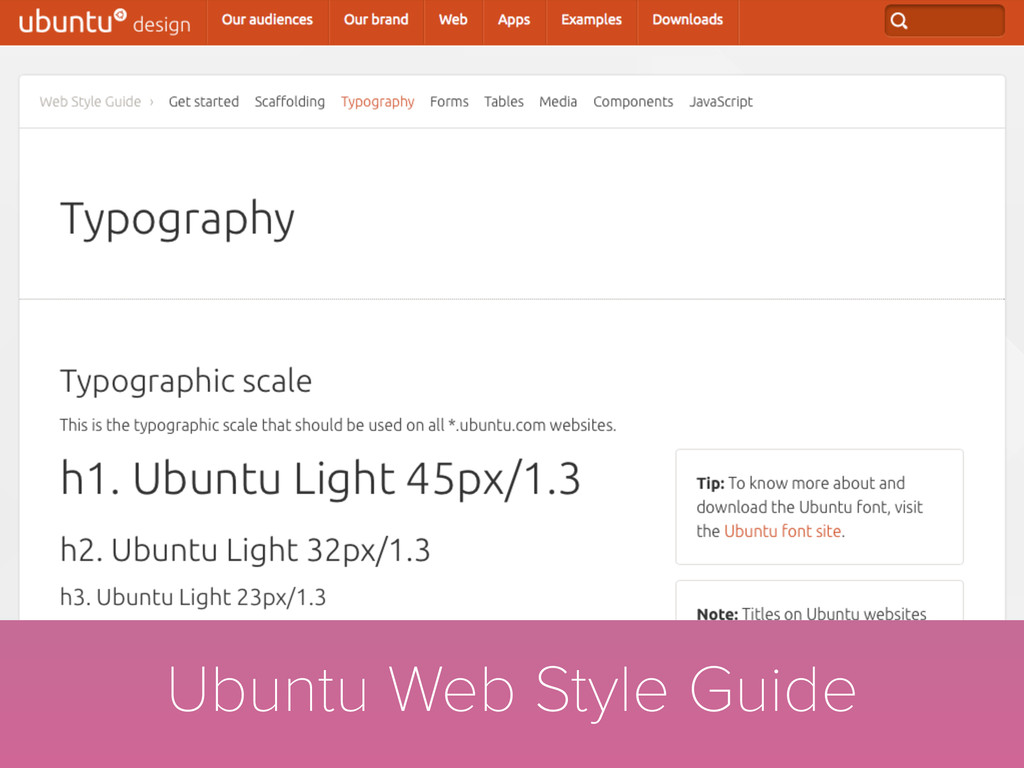This screenshot has height=768, width=1024.
Task: Switch to the Scaffolding tab
Action: 290,102
